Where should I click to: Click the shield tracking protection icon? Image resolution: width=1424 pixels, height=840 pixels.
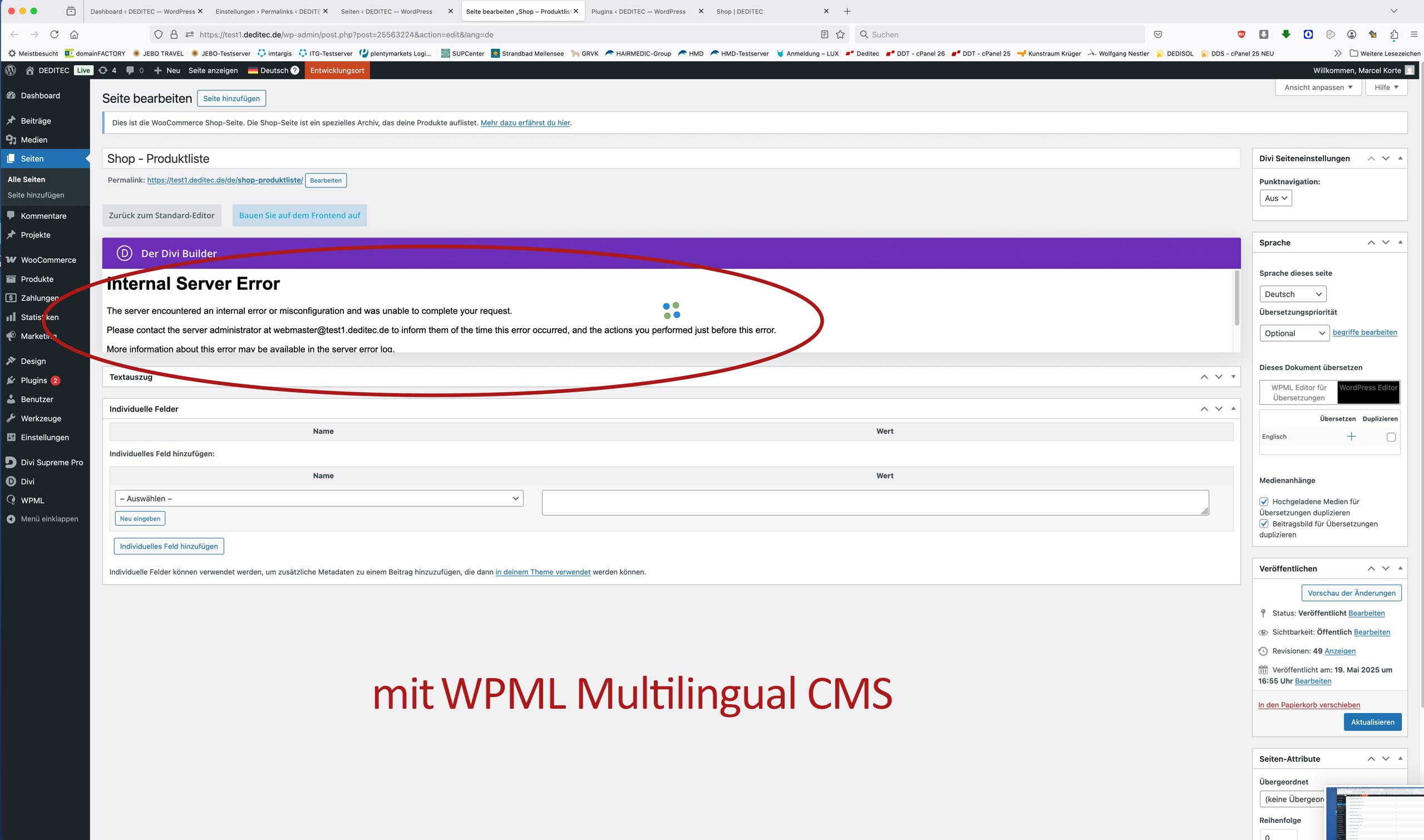pyautogui.click(x=159, y=34)
